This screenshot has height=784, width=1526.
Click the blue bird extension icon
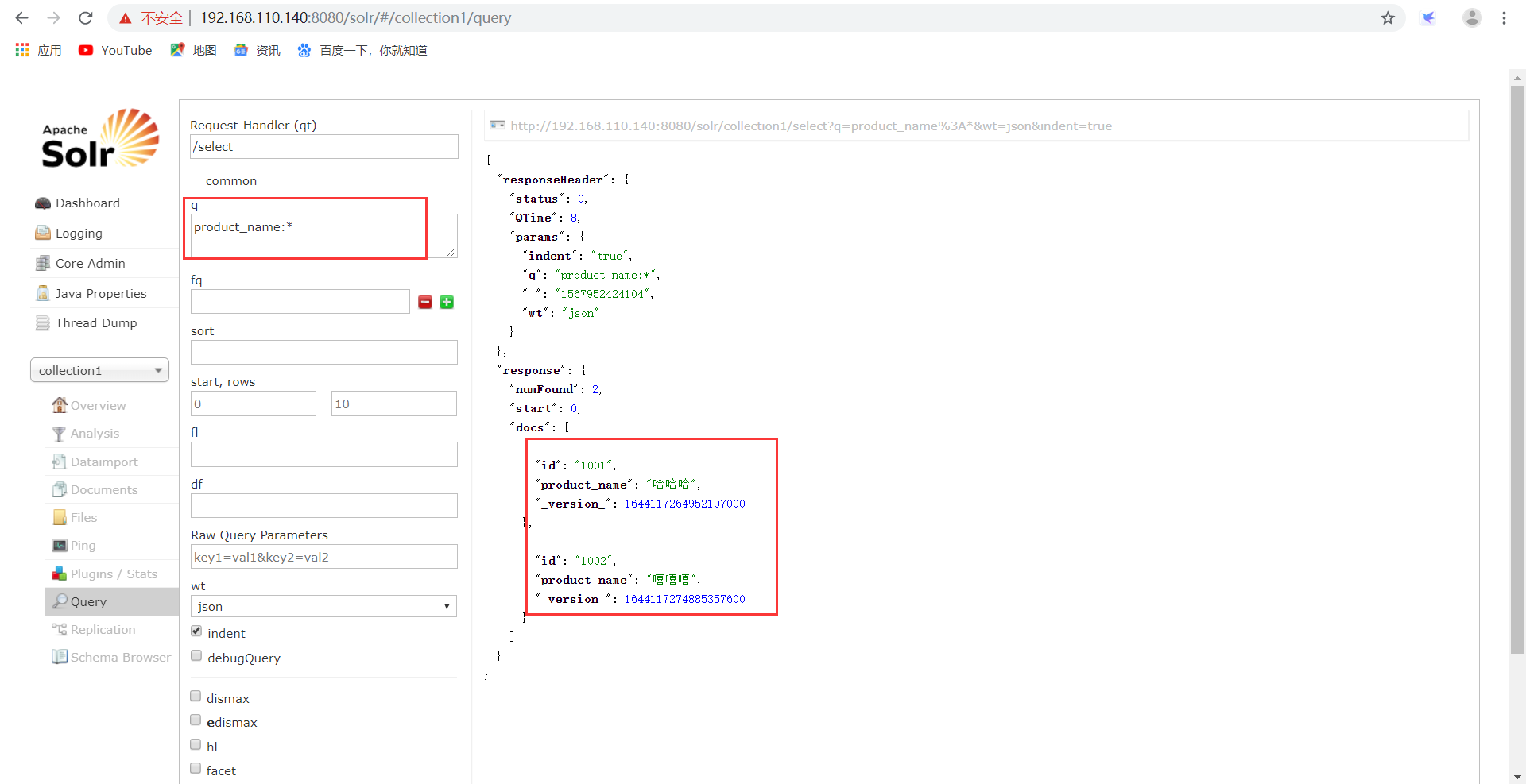(1429, 17)
